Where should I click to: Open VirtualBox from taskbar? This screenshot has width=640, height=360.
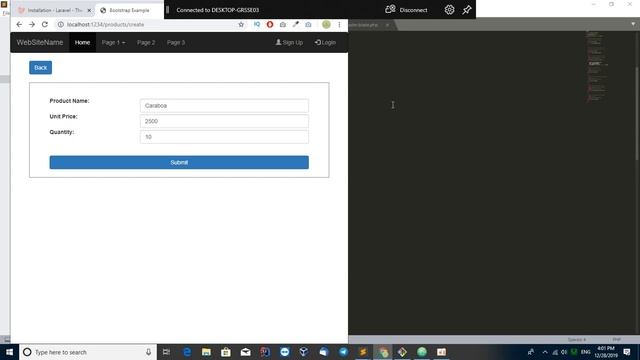pos(304,352)
